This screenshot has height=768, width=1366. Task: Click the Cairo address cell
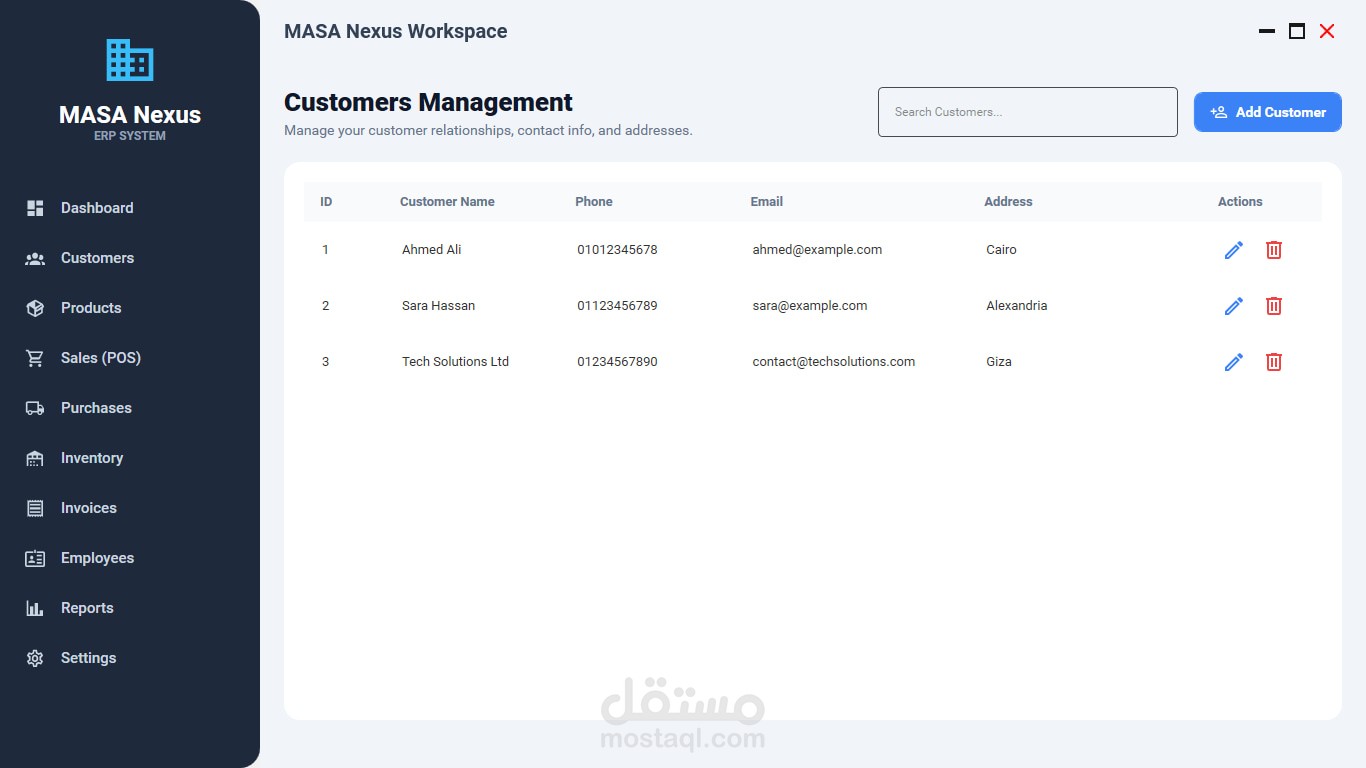tap(1001, 250)
